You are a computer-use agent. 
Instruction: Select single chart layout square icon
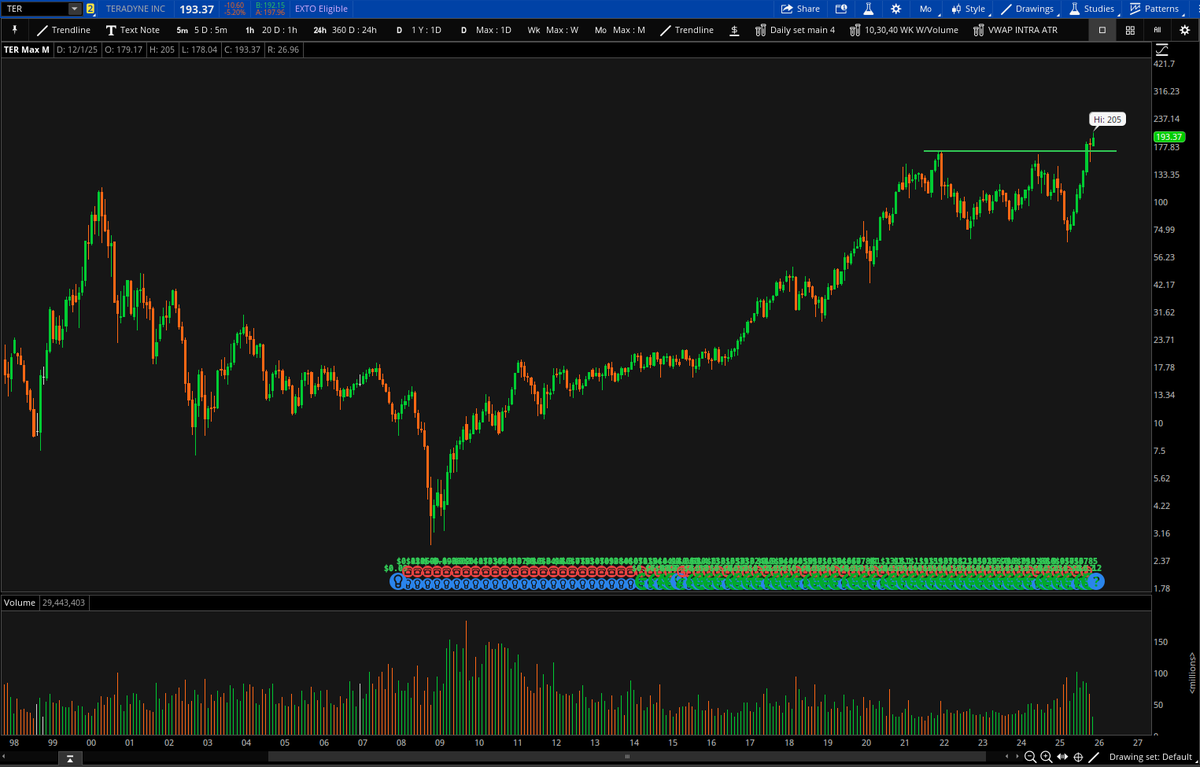coord(1103,30)
